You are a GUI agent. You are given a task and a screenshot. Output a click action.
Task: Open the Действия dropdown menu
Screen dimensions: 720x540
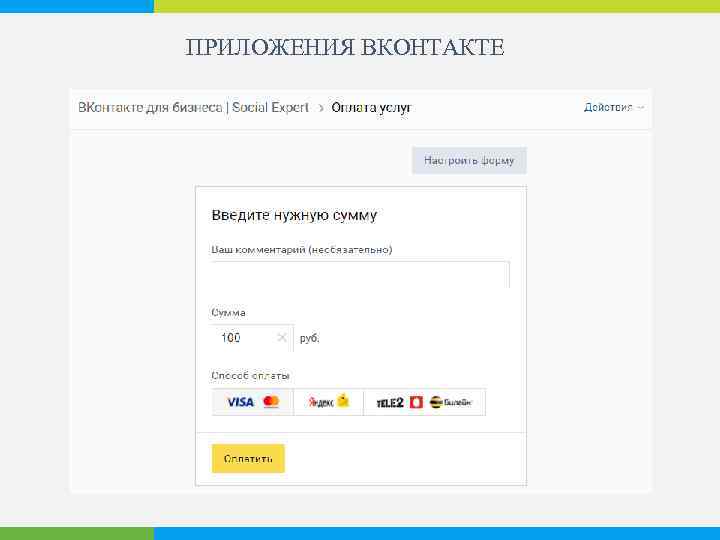pos(614,107)
